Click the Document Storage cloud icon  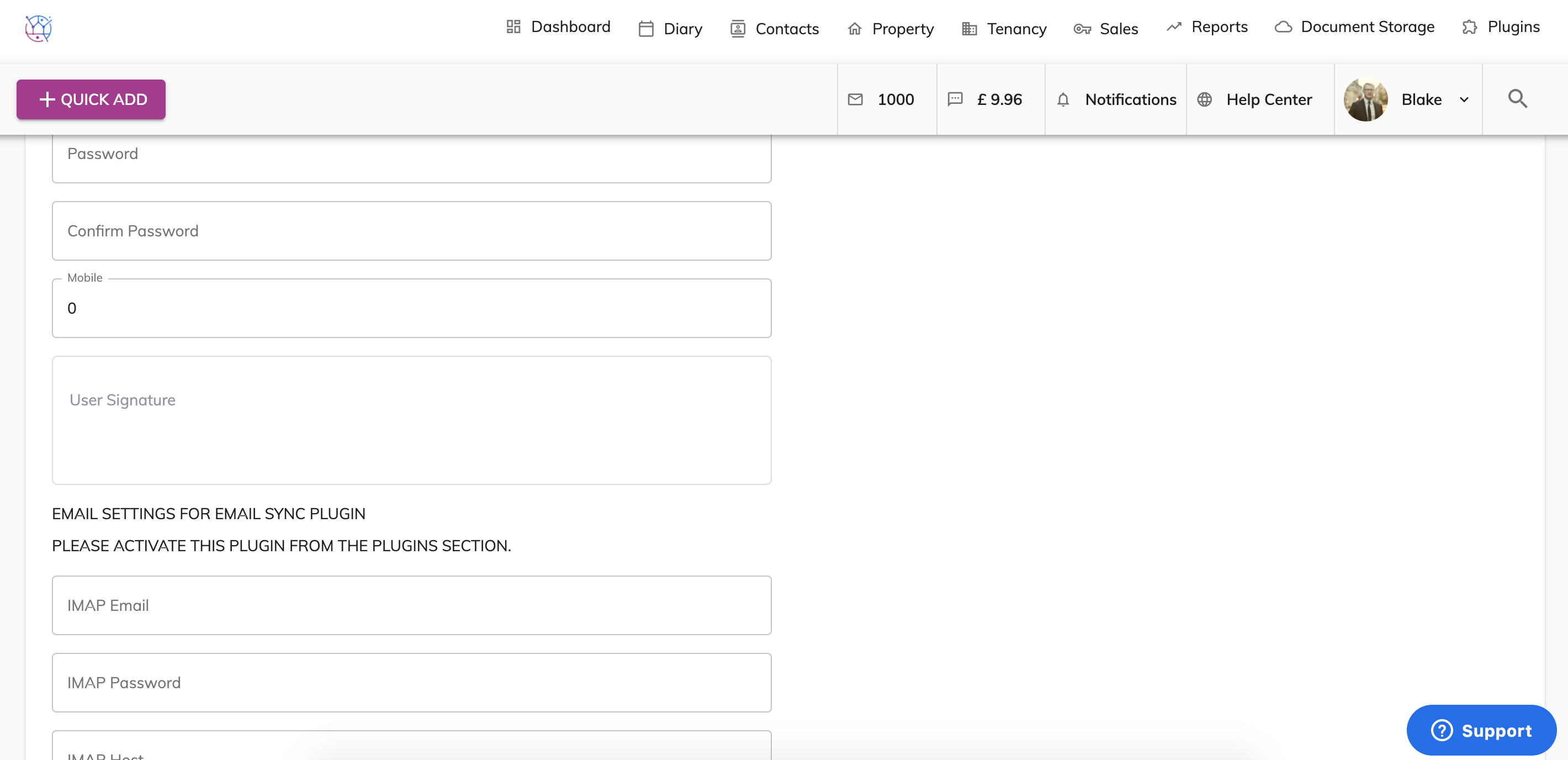pos(1283,28)
